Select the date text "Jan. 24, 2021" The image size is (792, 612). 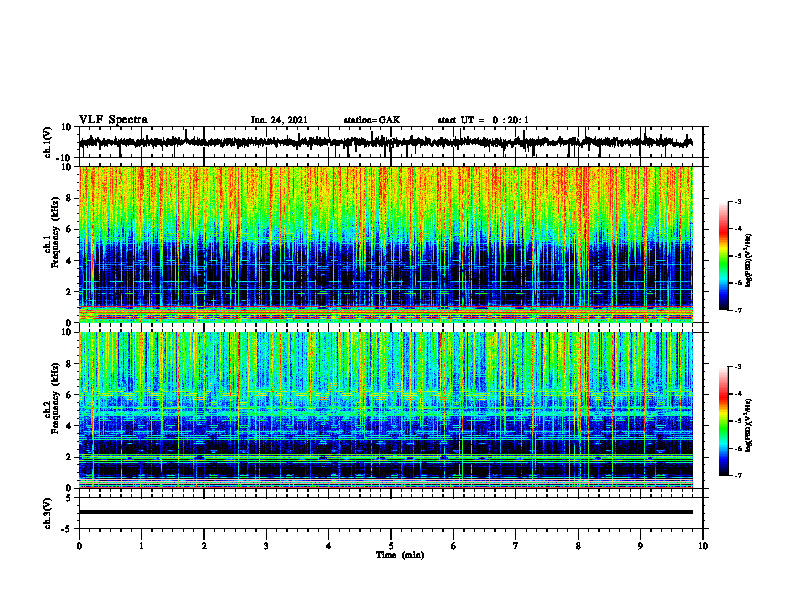pos(279,120)
